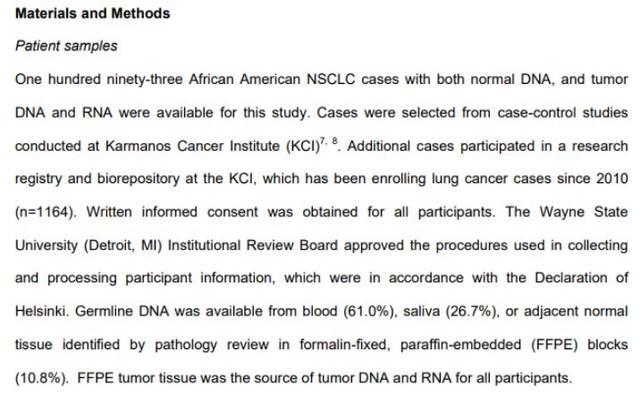Viewport: 640px width, 394px height.
Task: Open citation reference 8 superscript
Action: pos(335,142)
